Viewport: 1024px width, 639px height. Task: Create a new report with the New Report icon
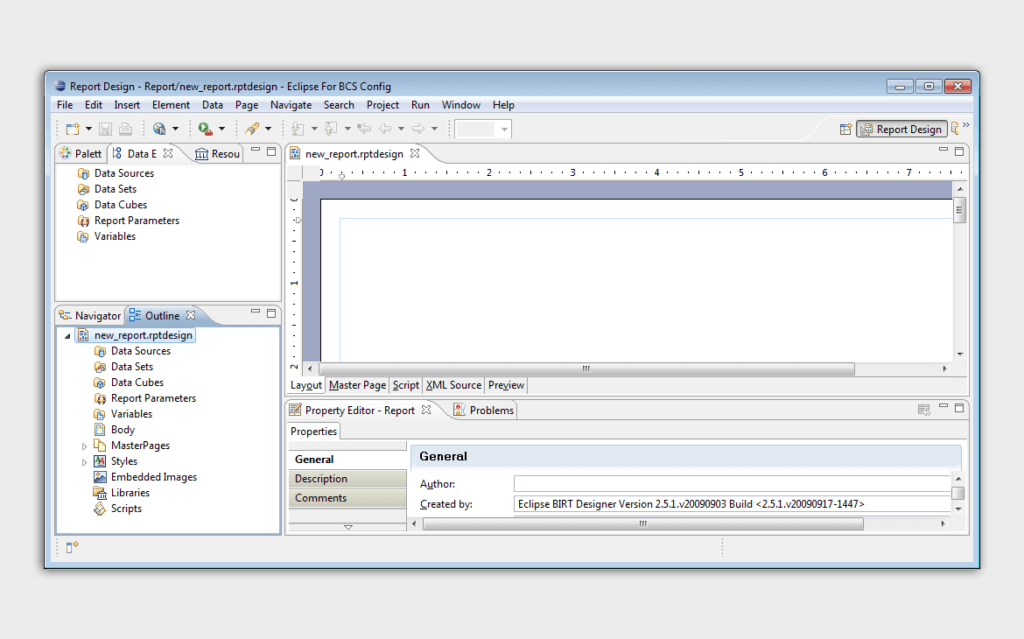pyautogui.click(x=70, y=128)
